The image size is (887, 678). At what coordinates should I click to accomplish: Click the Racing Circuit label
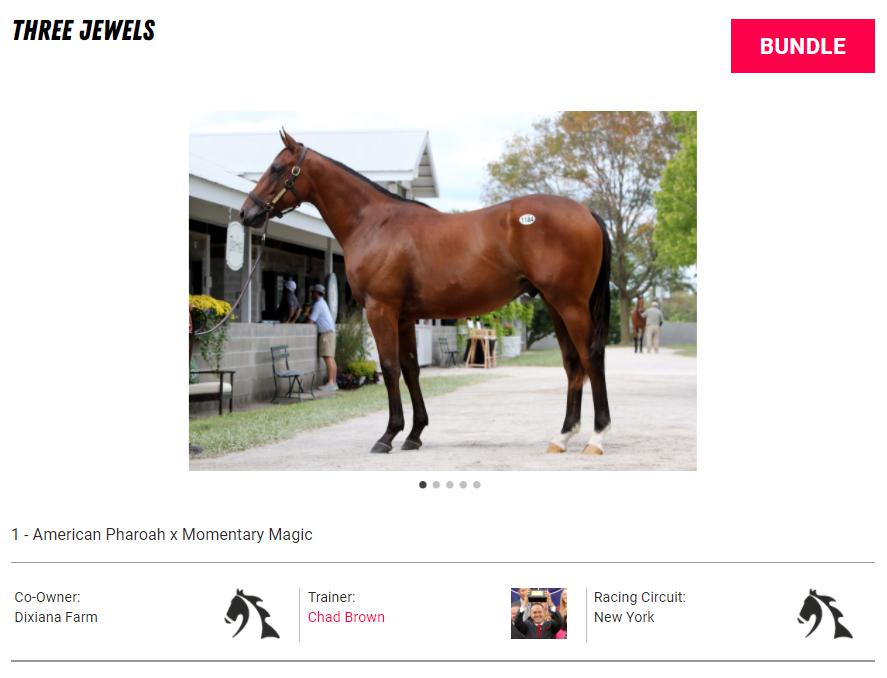click(640, 597)
